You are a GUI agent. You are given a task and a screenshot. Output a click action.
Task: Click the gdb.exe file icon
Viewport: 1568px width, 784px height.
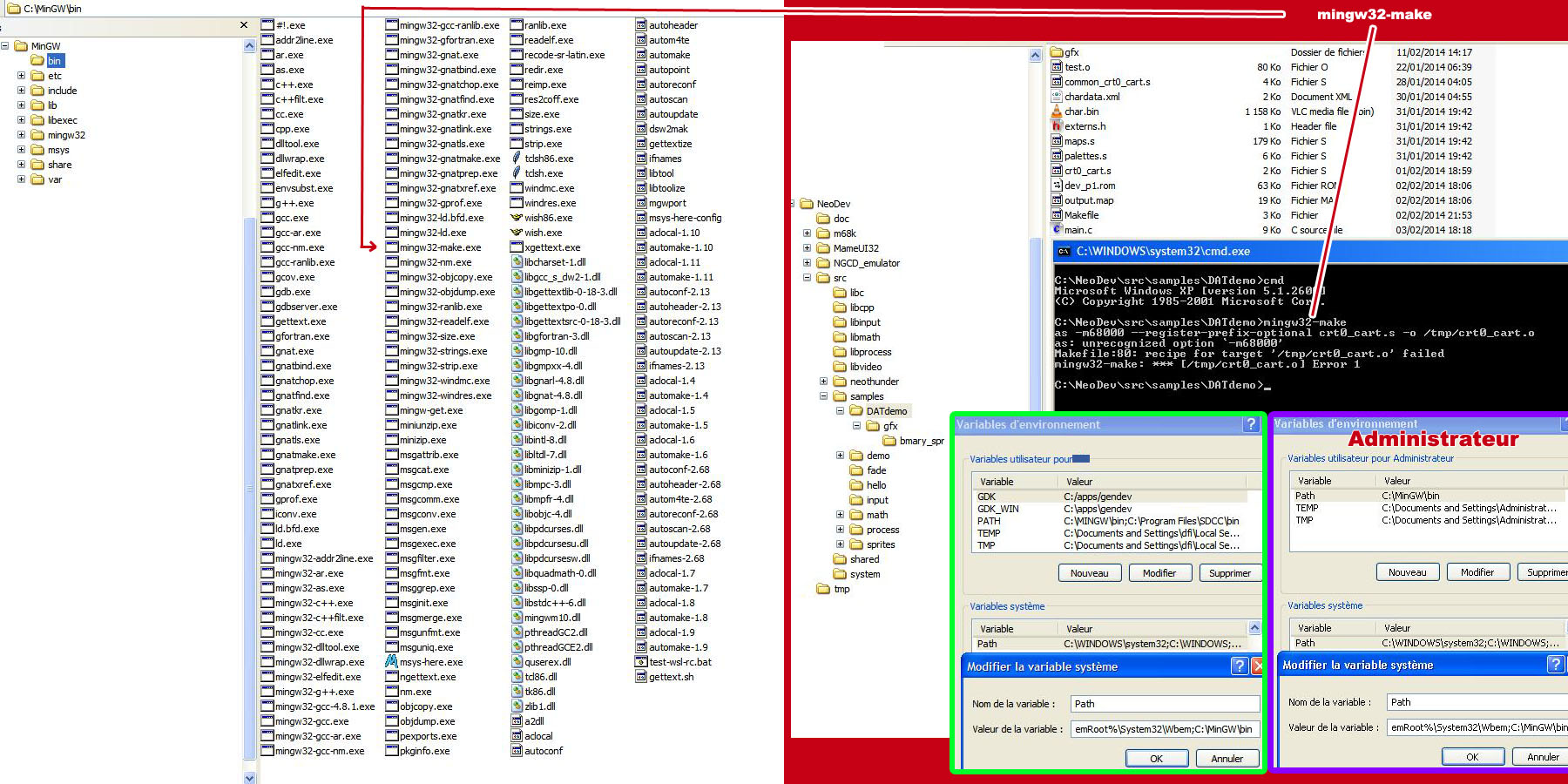coord(268,292)
